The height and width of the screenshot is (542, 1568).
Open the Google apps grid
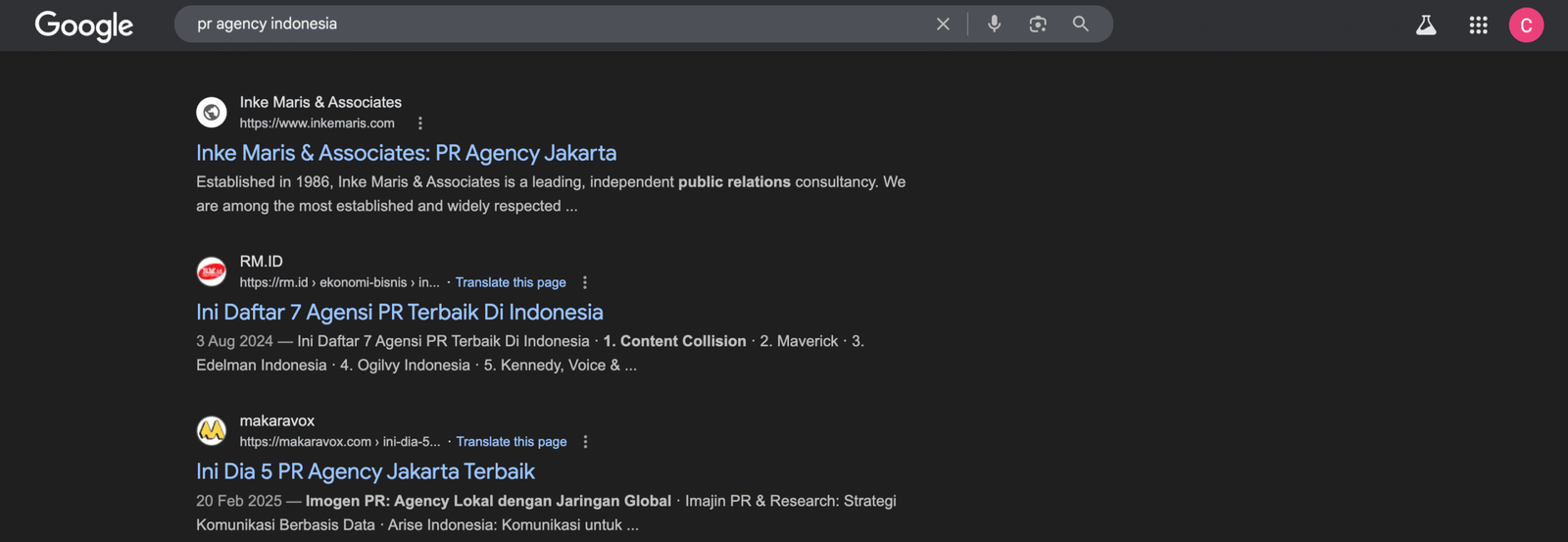coord(1478,25)
